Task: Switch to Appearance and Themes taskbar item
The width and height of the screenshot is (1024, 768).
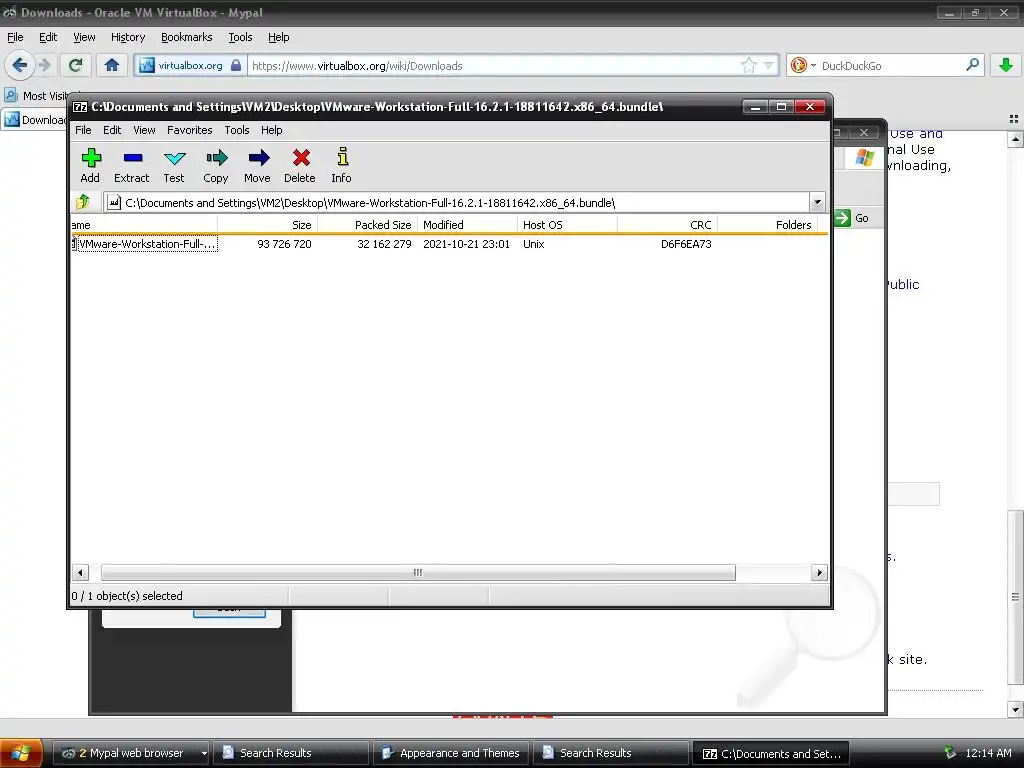Action: 452,753
